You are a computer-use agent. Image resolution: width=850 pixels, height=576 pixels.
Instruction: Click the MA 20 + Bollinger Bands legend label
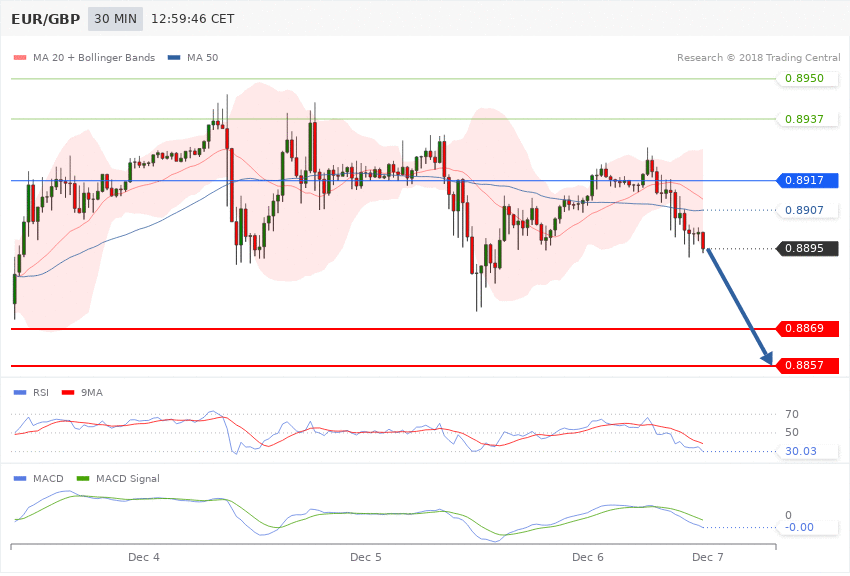pyautogui.click(x=94, y=57)
